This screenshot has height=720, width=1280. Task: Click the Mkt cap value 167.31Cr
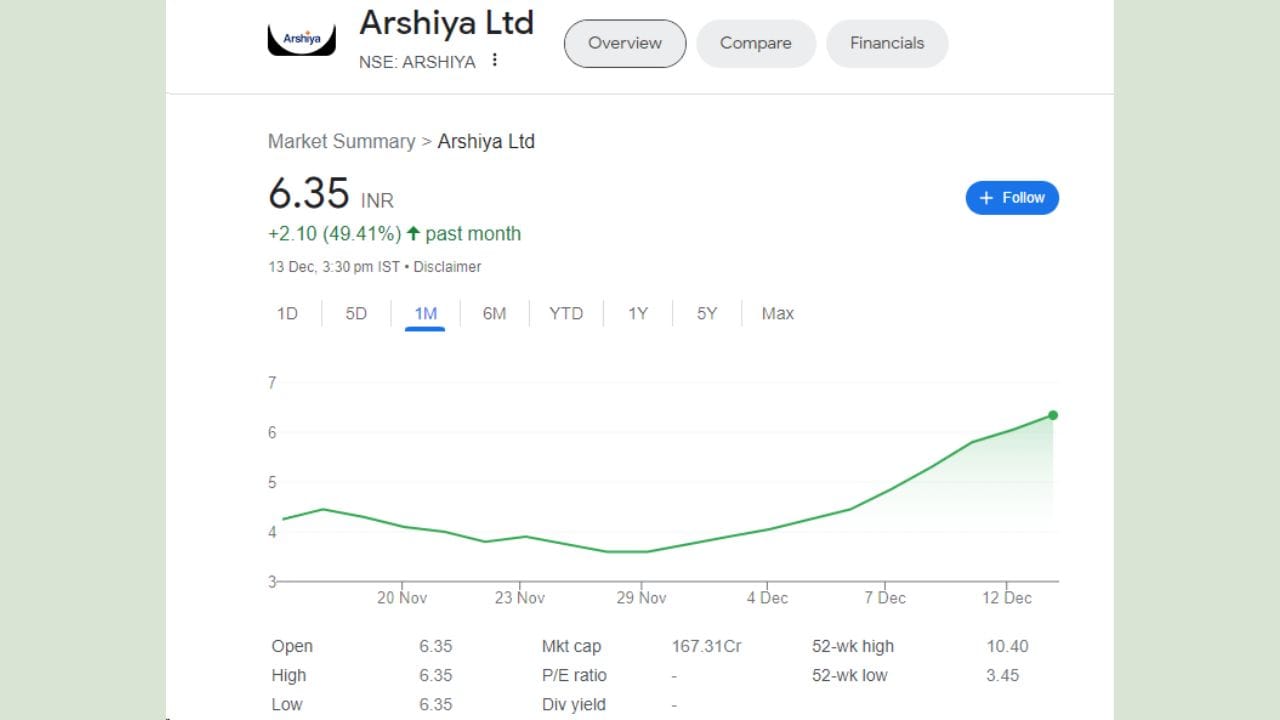706,646
